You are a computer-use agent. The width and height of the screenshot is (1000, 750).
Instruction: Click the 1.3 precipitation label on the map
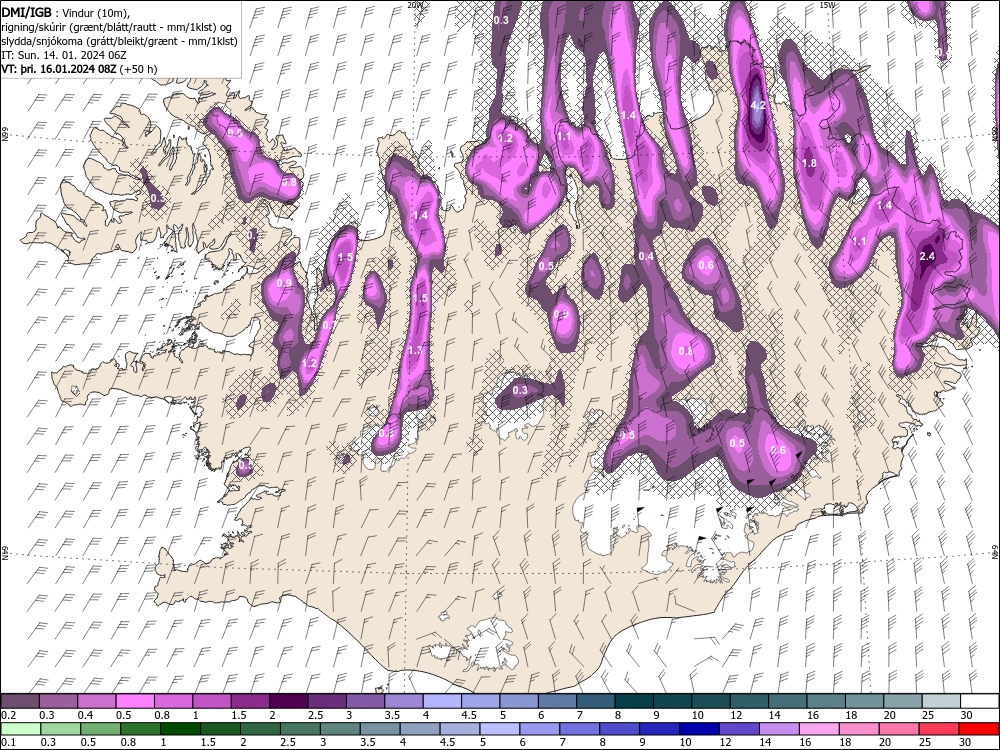tap(415, 350)
